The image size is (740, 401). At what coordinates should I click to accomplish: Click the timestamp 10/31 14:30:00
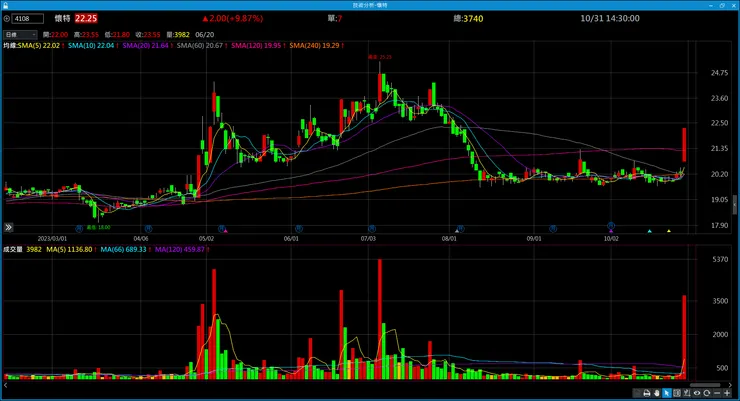pos(610,18)
